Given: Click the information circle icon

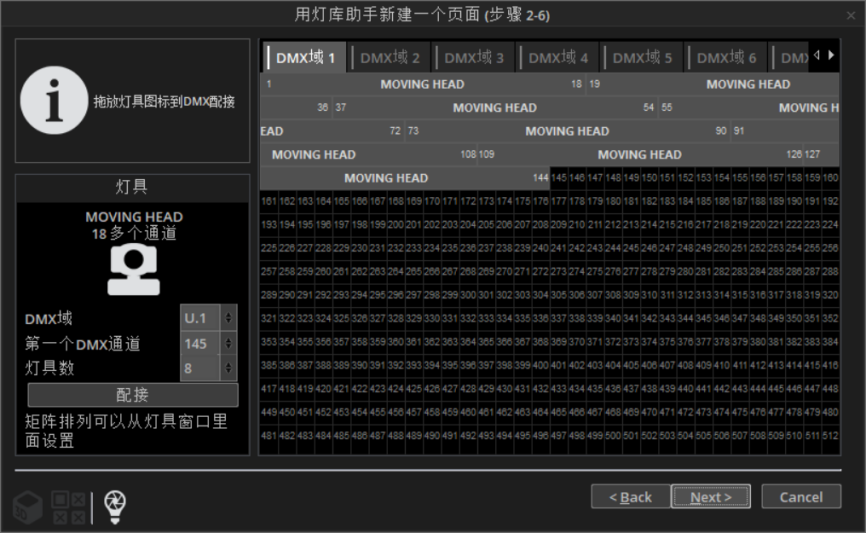Looking at the screenshot, I should tap(55, 101).
